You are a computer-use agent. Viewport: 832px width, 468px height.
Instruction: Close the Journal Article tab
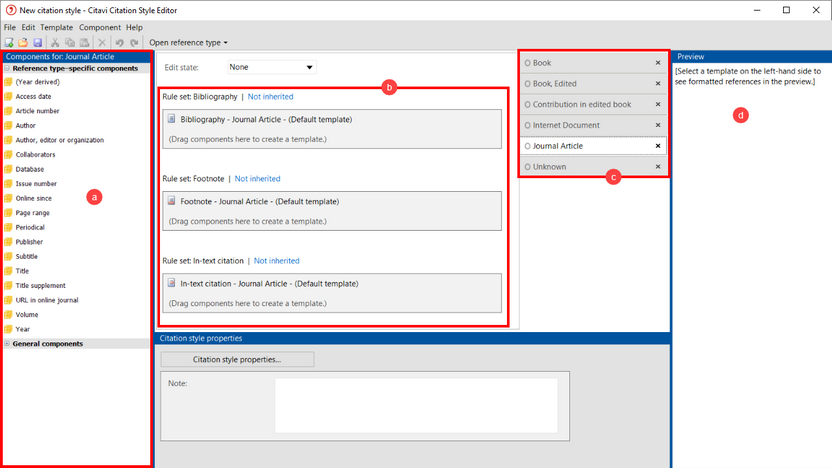point(658,146)
